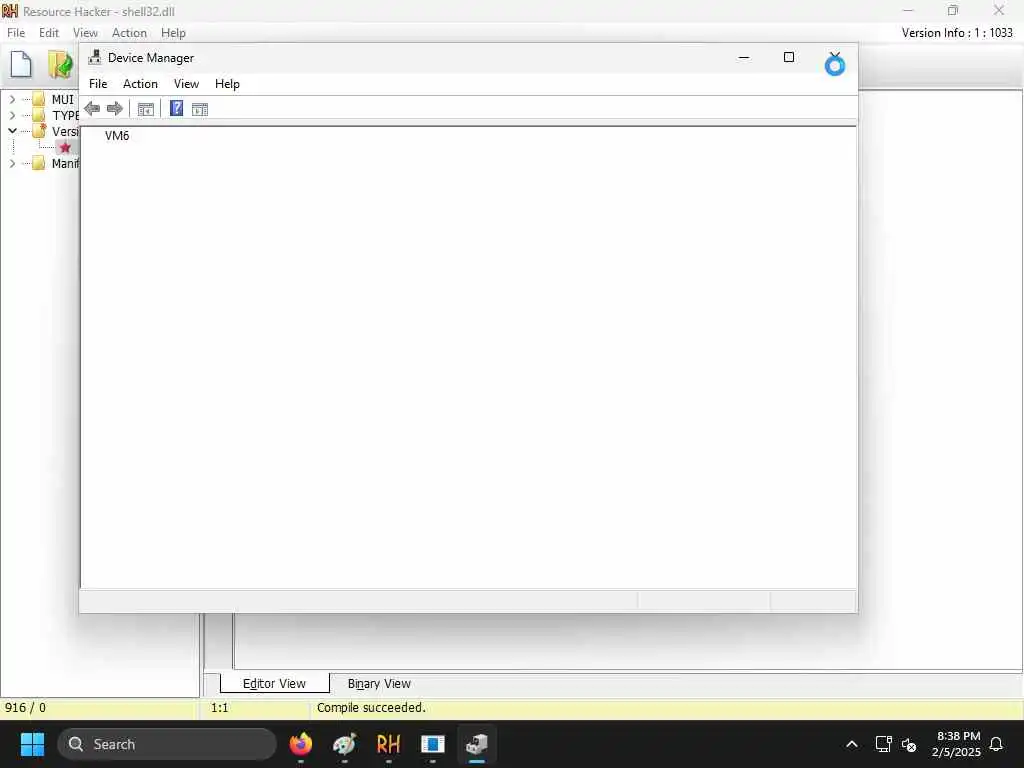Switch to Resource Hacker taskbar icon

click(389, 744)
